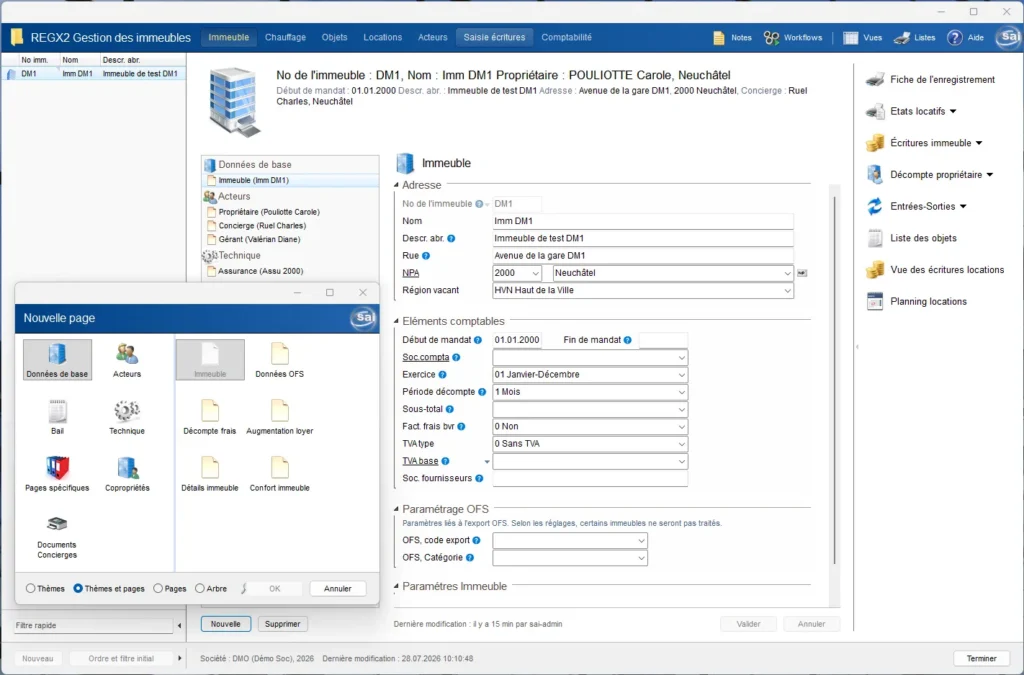Expand the Écritures immeuble menu

tap(979, 143)
